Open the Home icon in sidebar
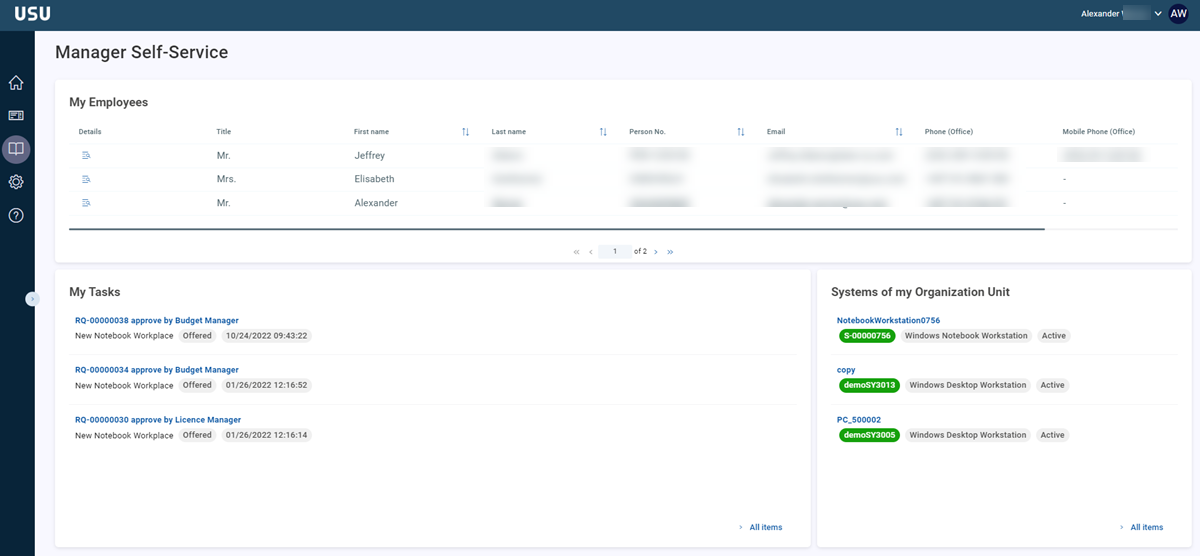 [x=16, y=83]
